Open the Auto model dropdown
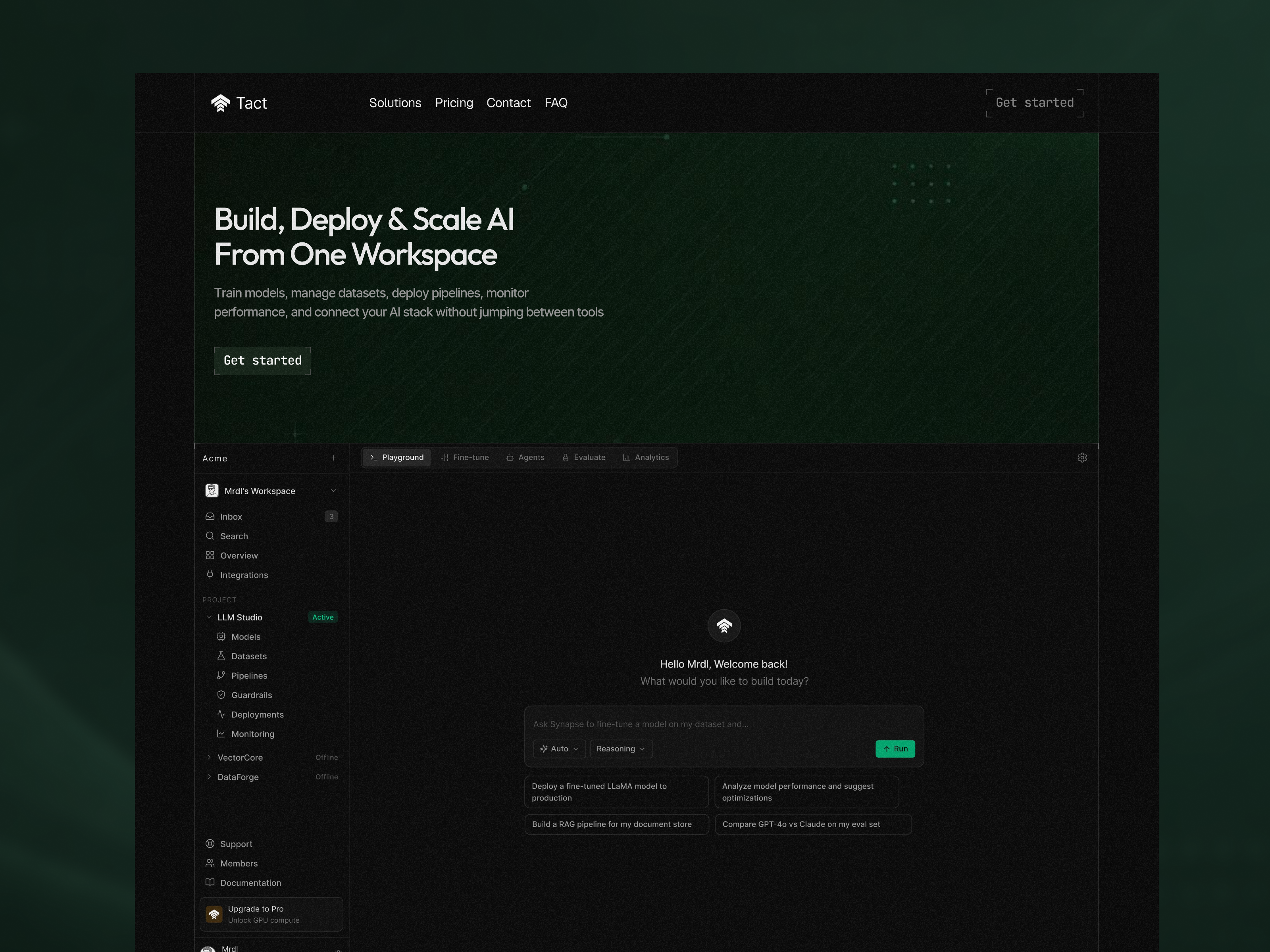 click(x=559, y=749)
